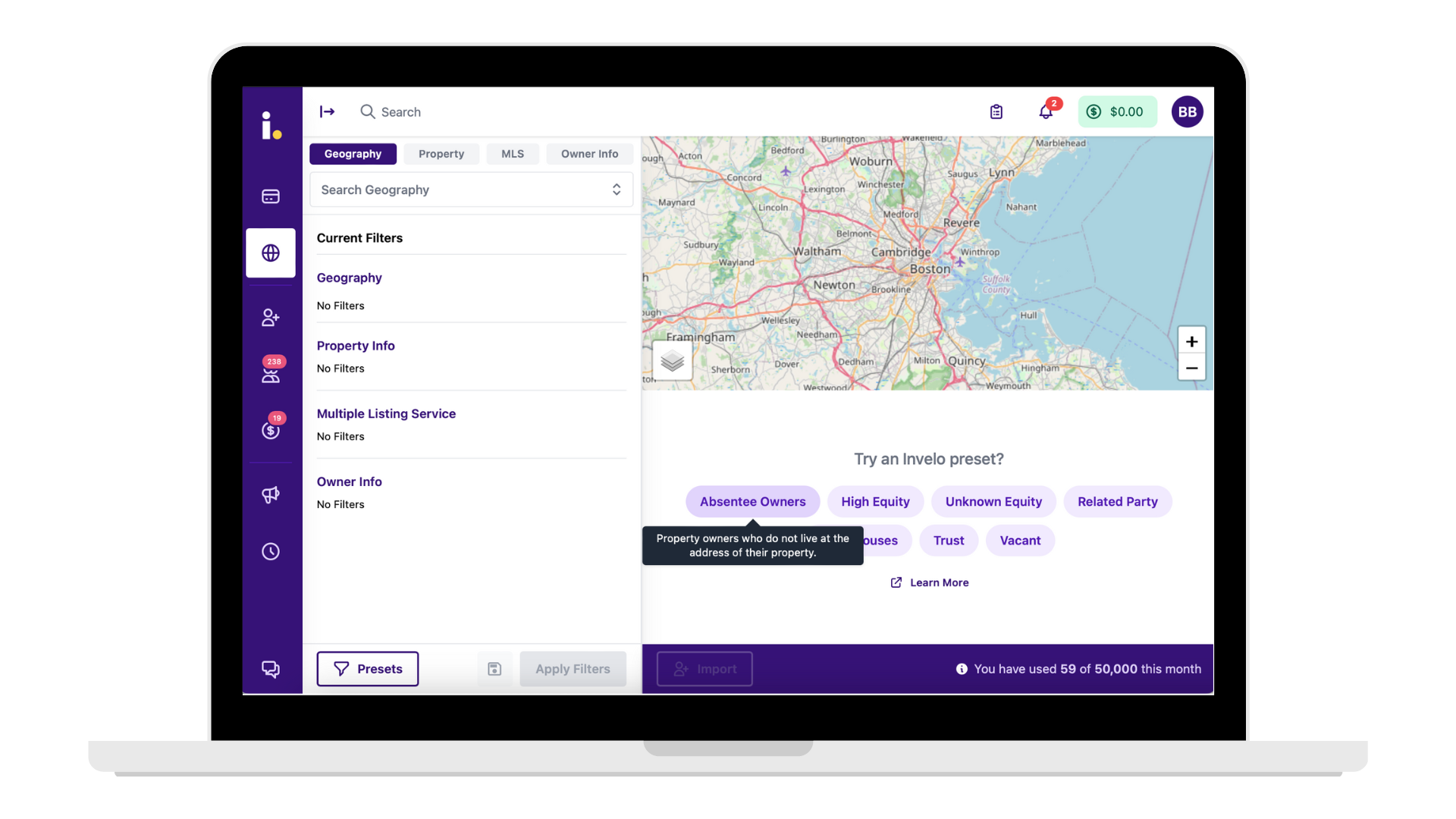Open the Search Geography dropdown
1456x819 pixels.
[470, 190]
